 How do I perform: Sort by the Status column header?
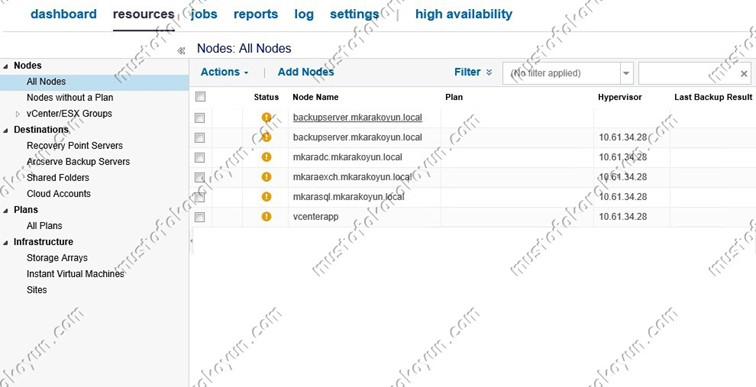pos(266,97)
